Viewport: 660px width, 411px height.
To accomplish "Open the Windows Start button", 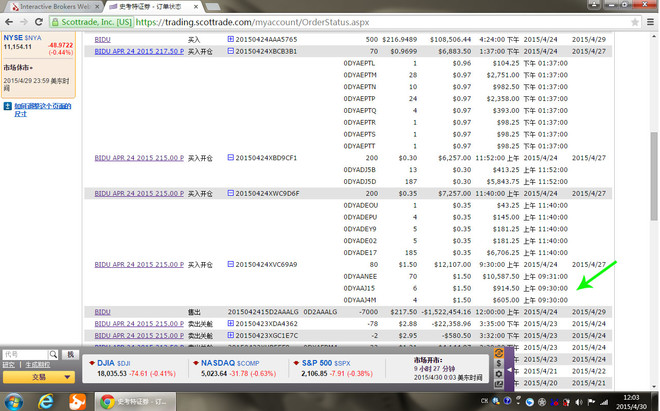I will pyautogui.click(x=13, y=401).
